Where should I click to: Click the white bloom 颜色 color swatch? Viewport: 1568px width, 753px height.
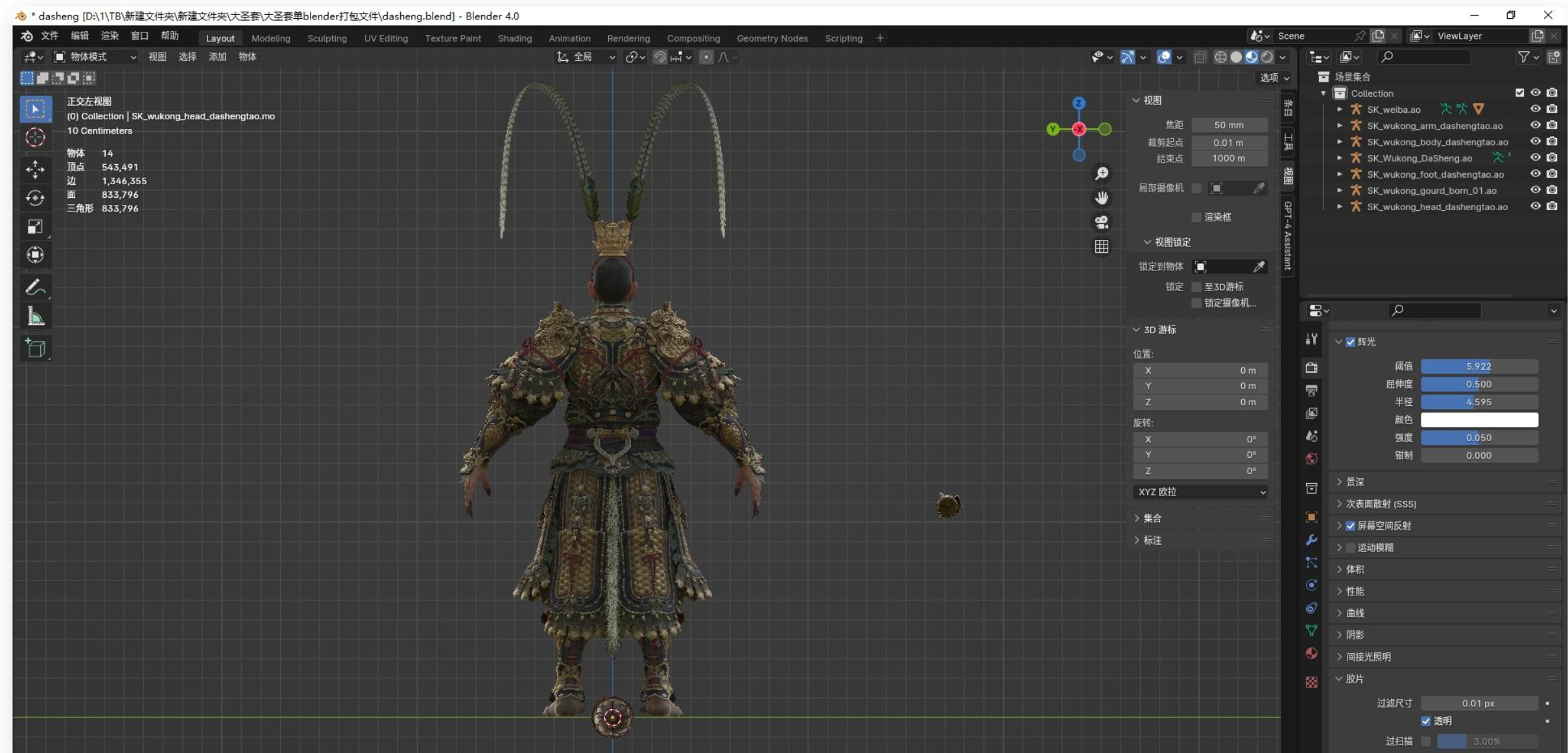(x=1479, y=420)
